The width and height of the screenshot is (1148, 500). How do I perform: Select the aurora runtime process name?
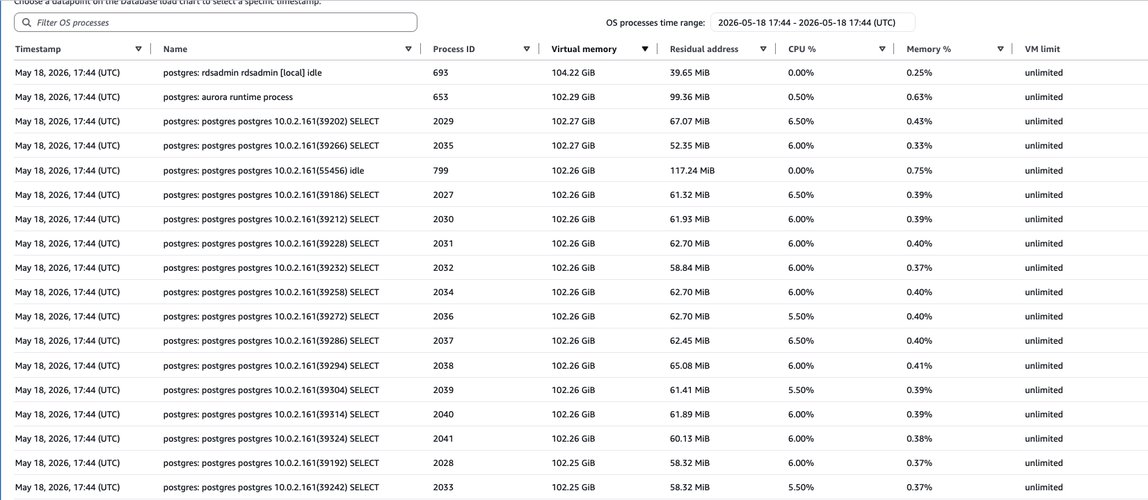pyautogui.click(x=228, y=97)
